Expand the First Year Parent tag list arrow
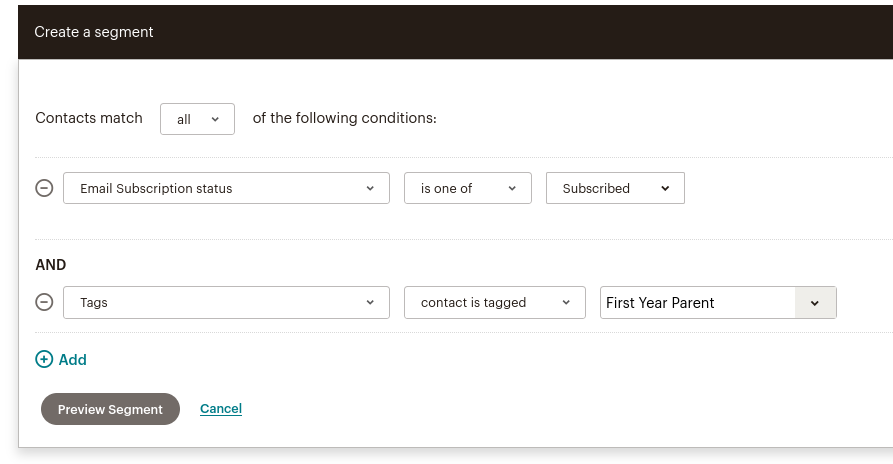The image size is (893, 464). point(815,303)
